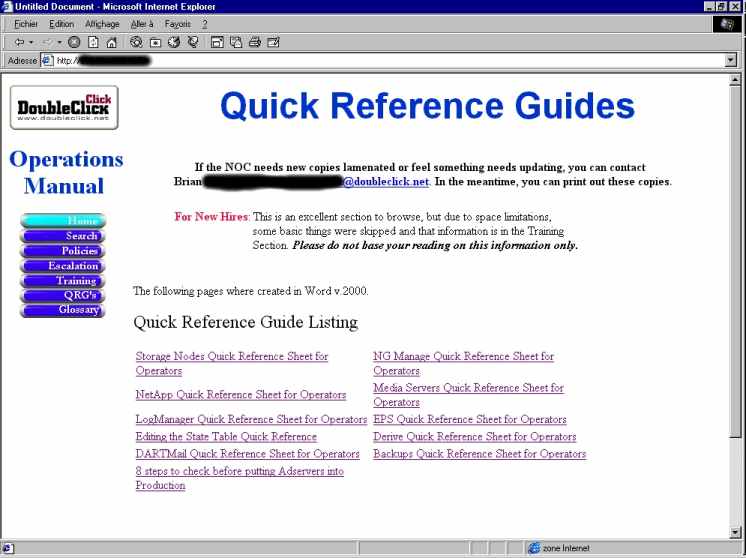This screenshot has height=558, width=746.
Task: Click the Internet zone globe icon
Action: (x=534, y=548)
